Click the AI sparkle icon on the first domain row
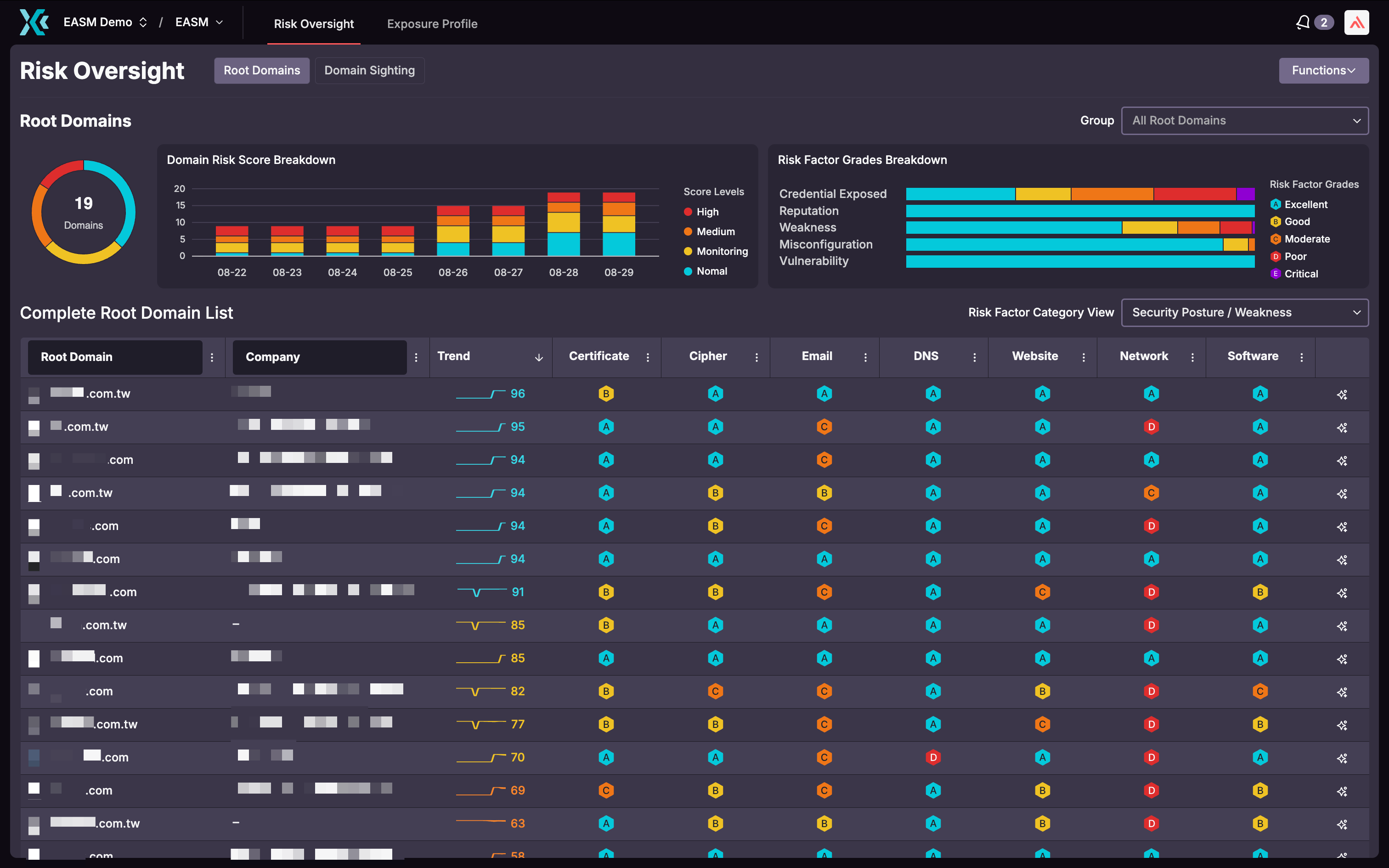Screen dimensions: 1389x868 [1343, 395]
